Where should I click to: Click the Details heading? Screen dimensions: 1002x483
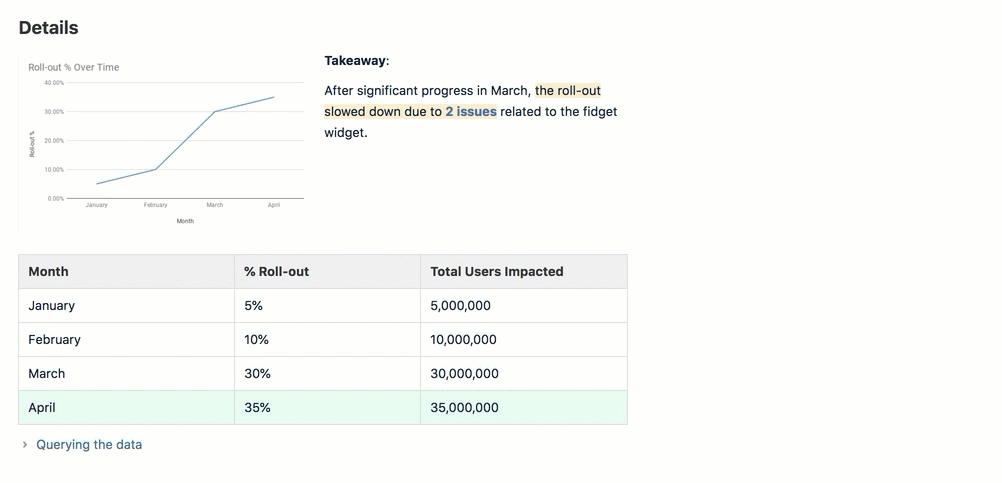pyautogui.click(x=48, y=28)
